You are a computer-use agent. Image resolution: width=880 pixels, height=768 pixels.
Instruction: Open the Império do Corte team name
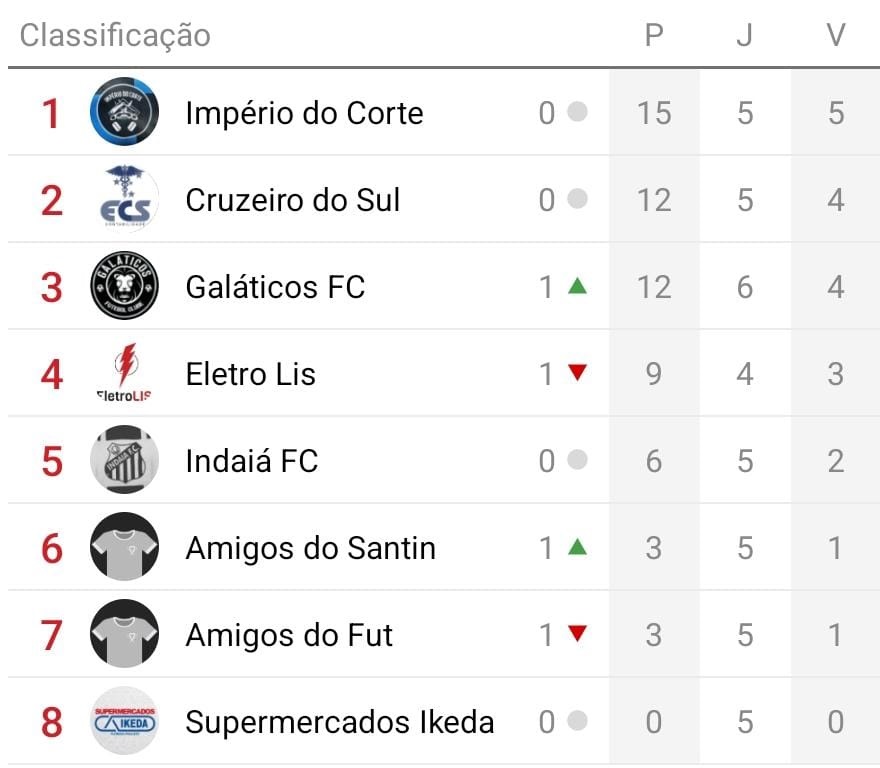click(x=304, y=113)
